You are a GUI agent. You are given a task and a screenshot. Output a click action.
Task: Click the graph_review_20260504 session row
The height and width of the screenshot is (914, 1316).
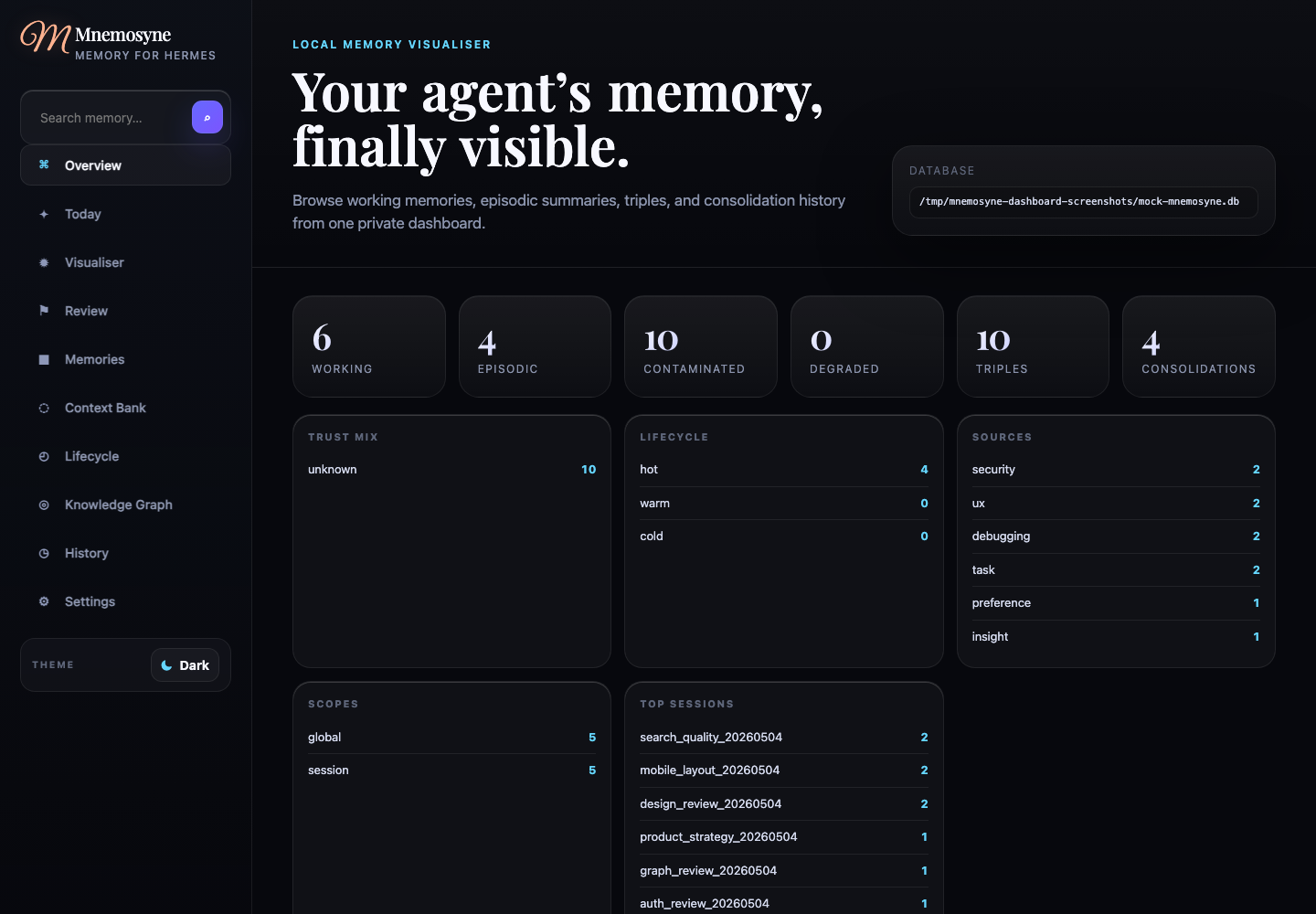pyautogui.click(x=784, y=871)
